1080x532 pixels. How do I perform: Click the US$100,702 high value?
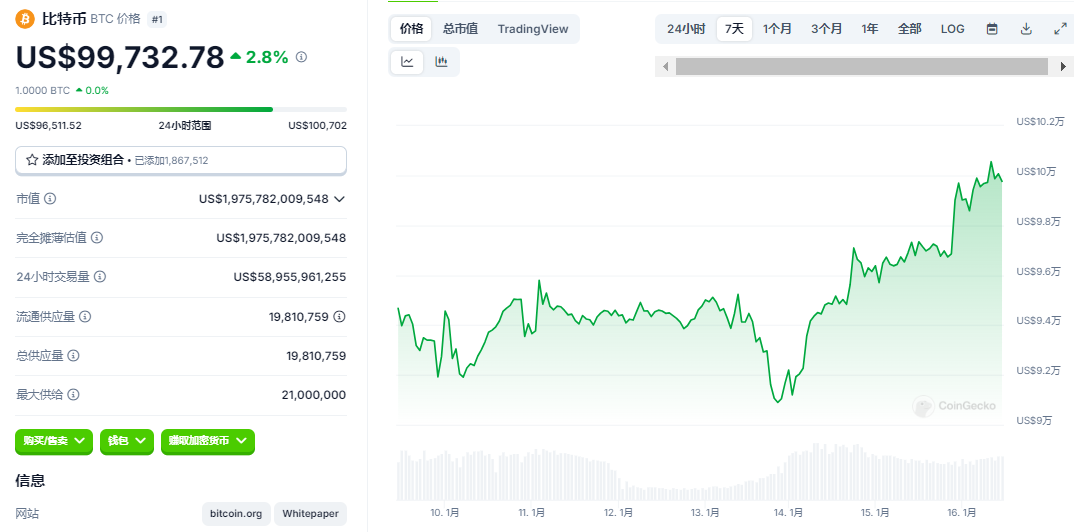(318, 125)
